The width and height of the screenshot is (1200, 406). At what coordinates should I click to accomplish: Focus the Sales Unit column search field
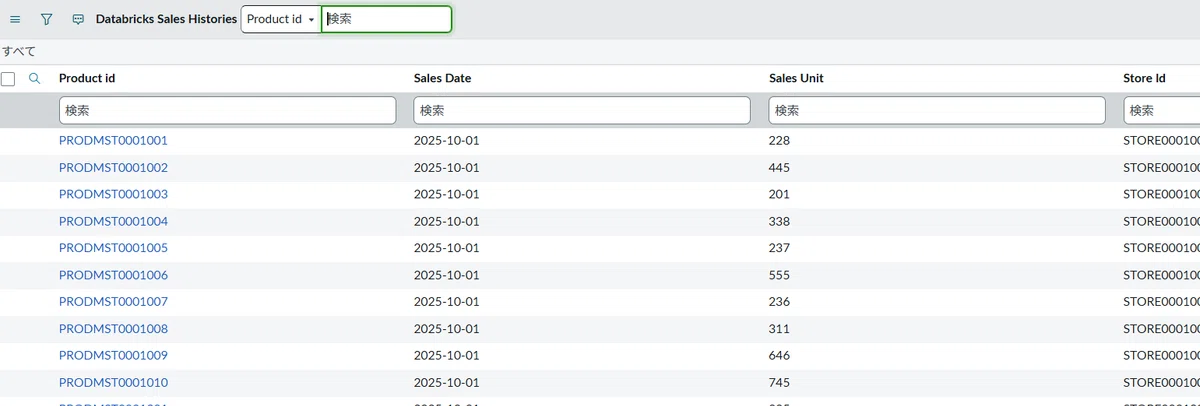pos(937,110)
